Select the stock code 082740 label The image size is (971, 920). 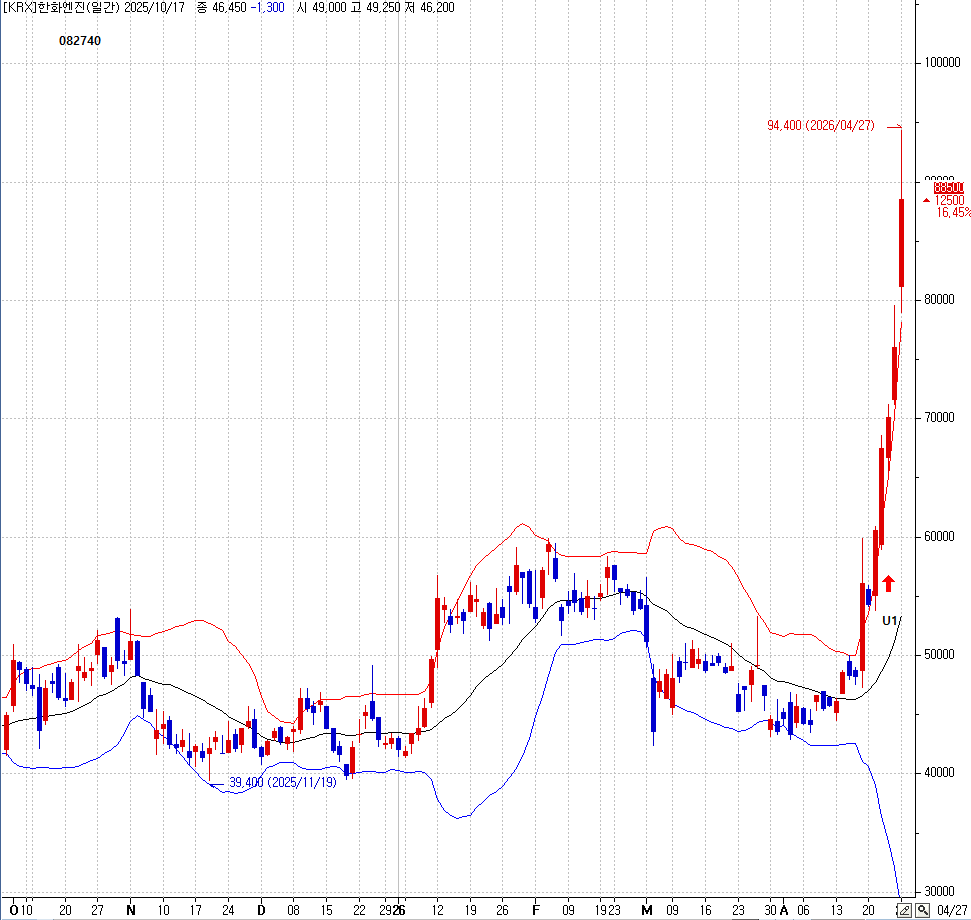click(x=80, y=41)
